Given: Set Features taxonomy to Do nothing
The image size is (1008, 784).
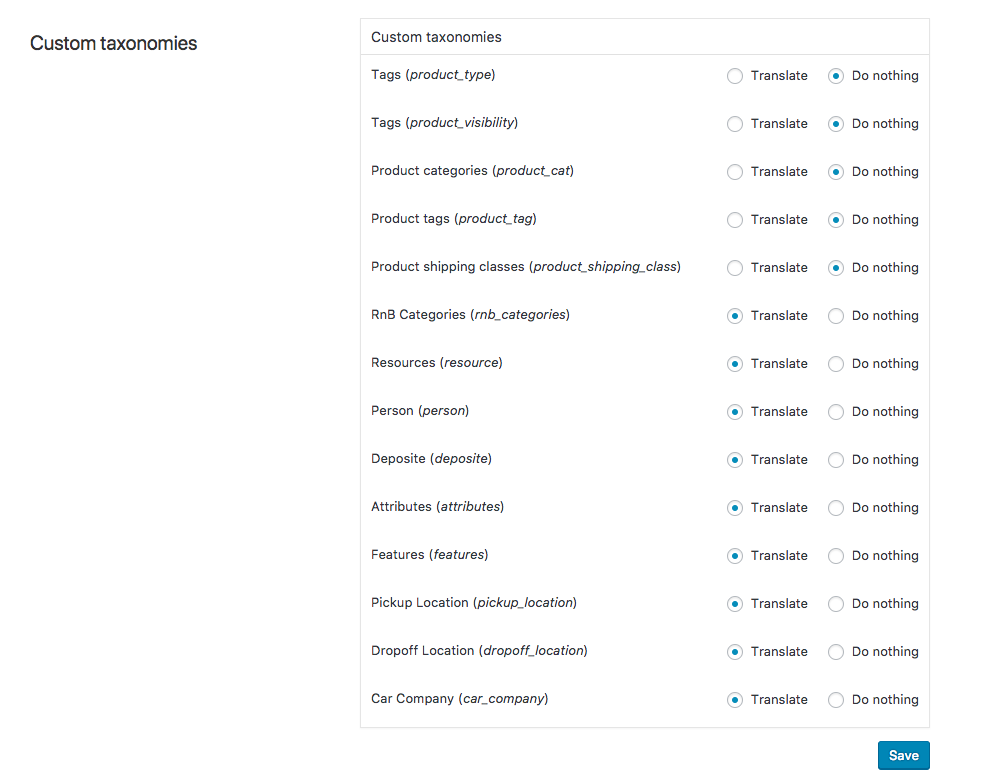Looking at the screenshot, I should [836, 556].
